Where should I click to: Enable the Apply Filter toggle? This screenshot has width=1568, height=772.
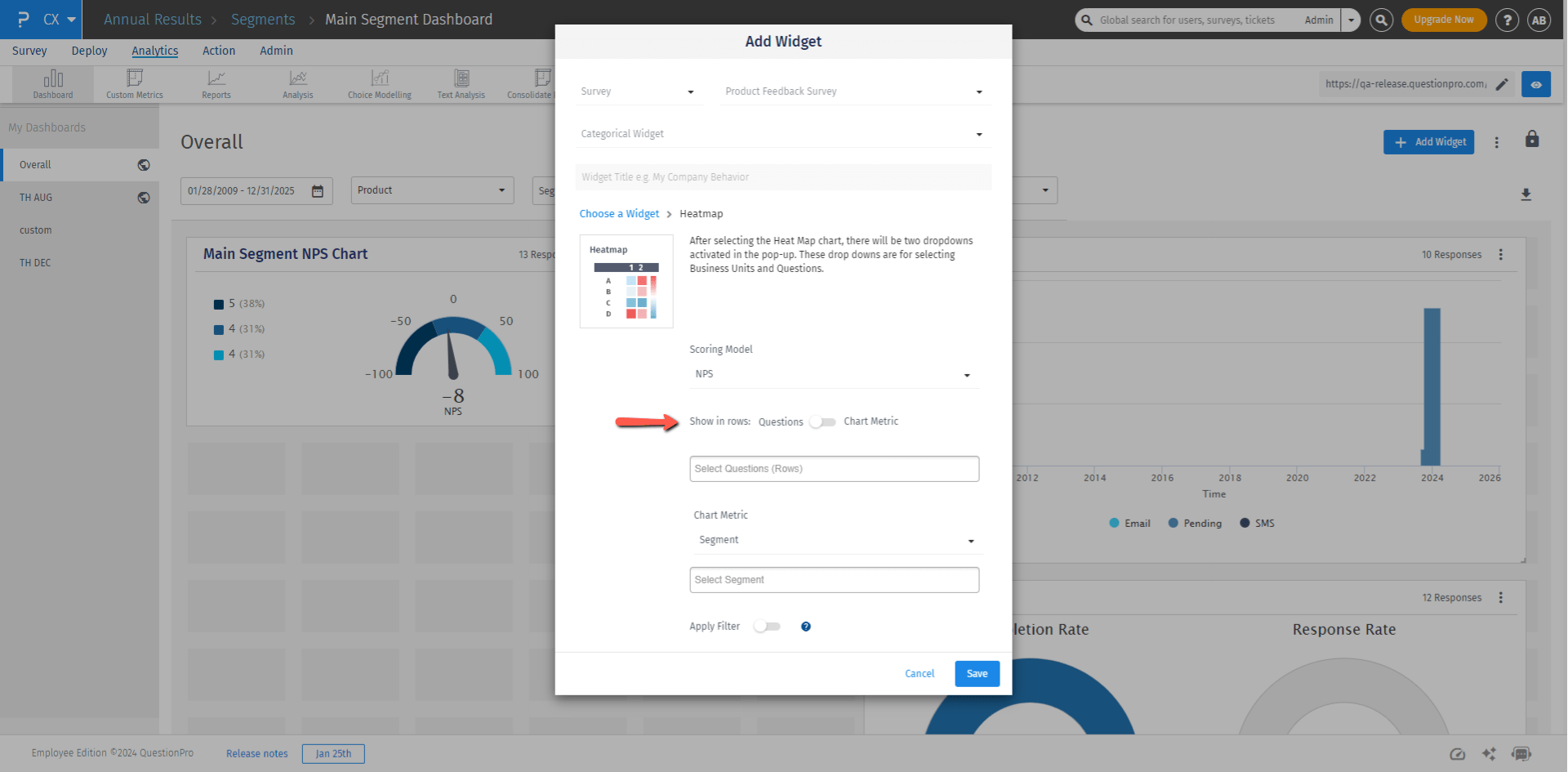766,626
